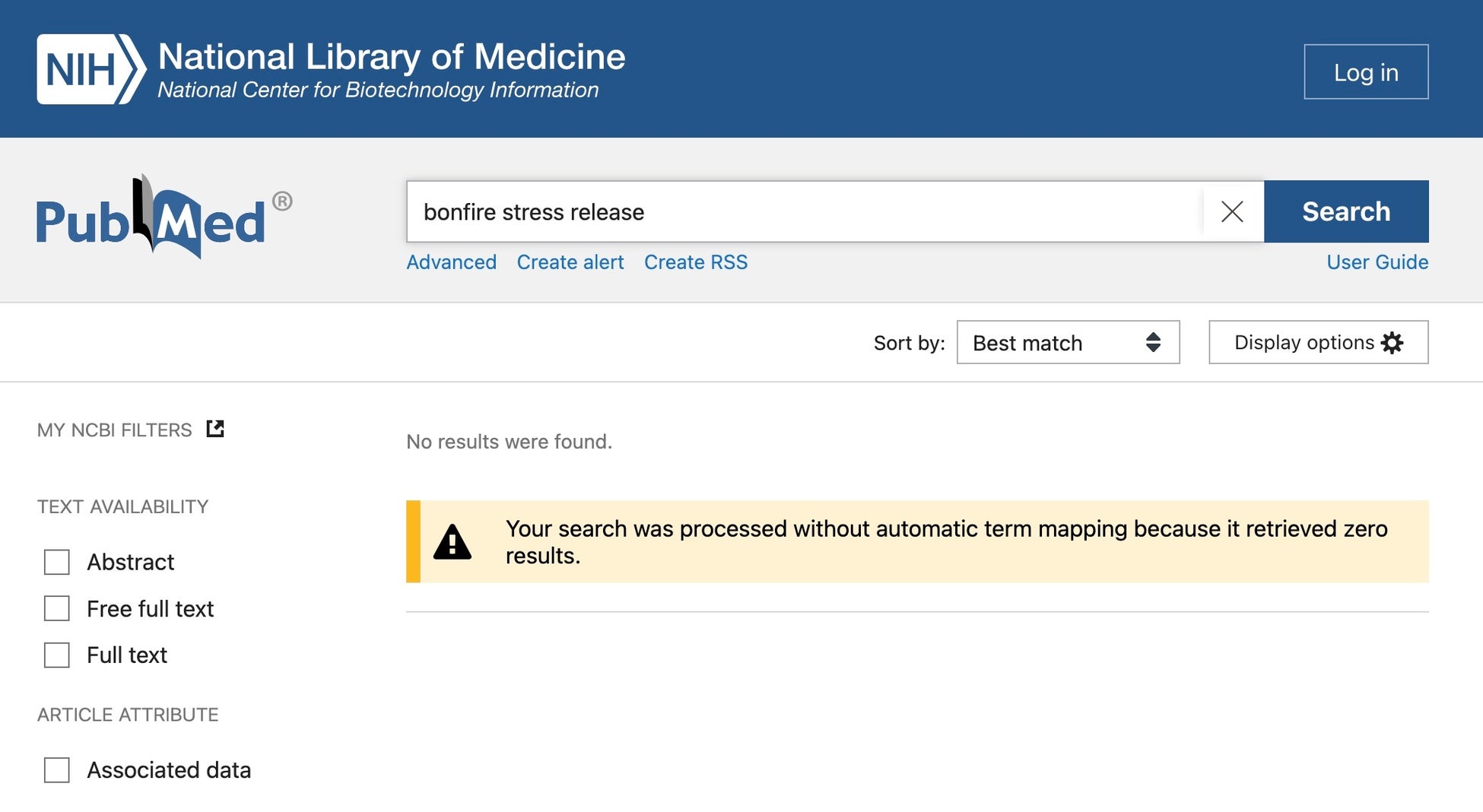Open the Advanced search link
Screen dimensions: 1483x812
451,262
